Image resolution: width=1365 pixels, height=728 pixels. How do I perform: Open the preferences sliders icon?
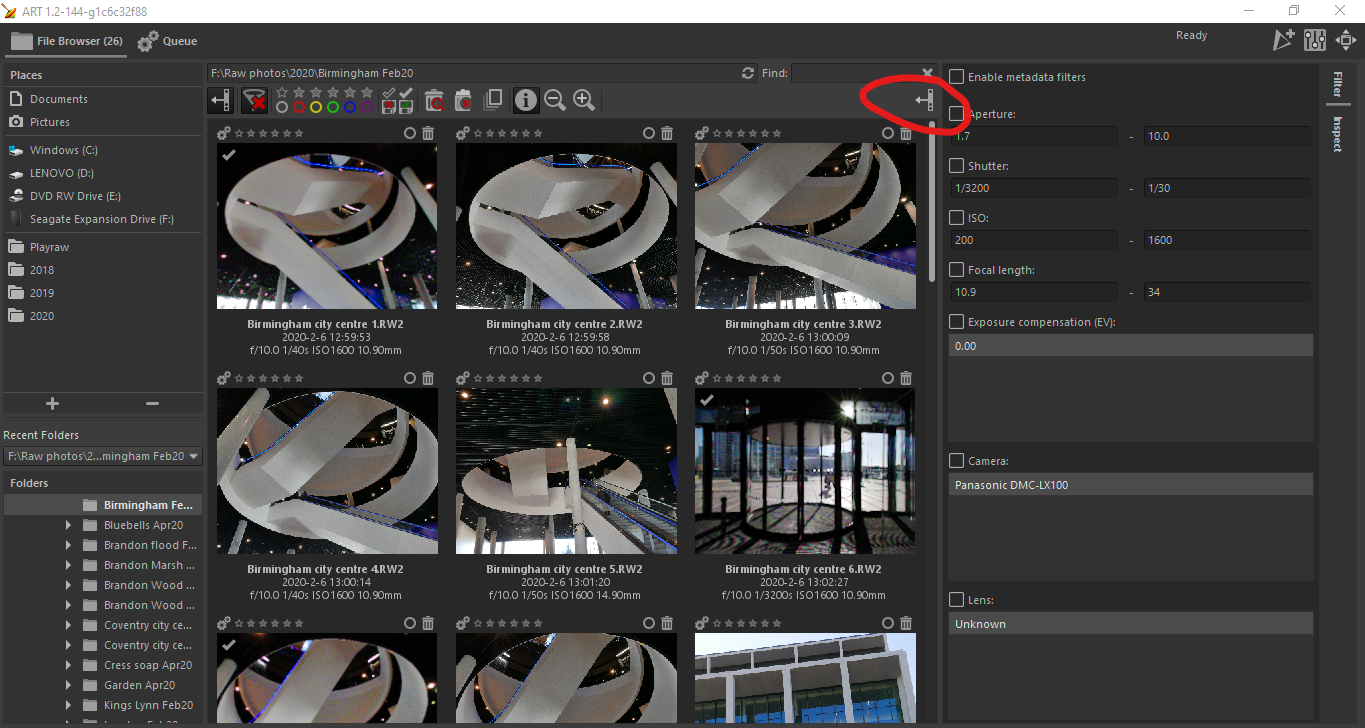1314,40
